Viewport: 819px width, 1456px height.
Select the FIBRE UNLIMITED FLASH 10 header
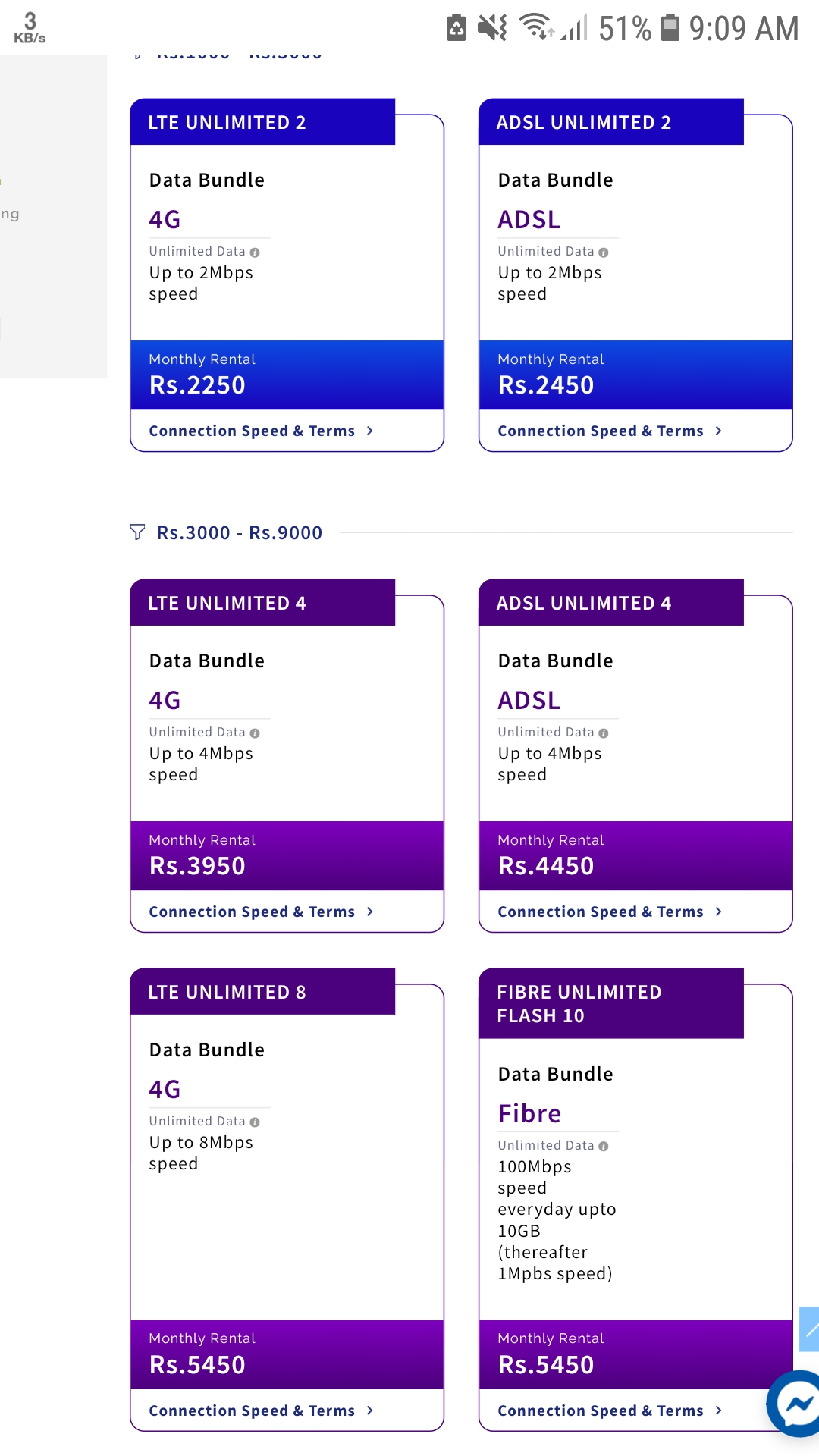(611, 1003)
